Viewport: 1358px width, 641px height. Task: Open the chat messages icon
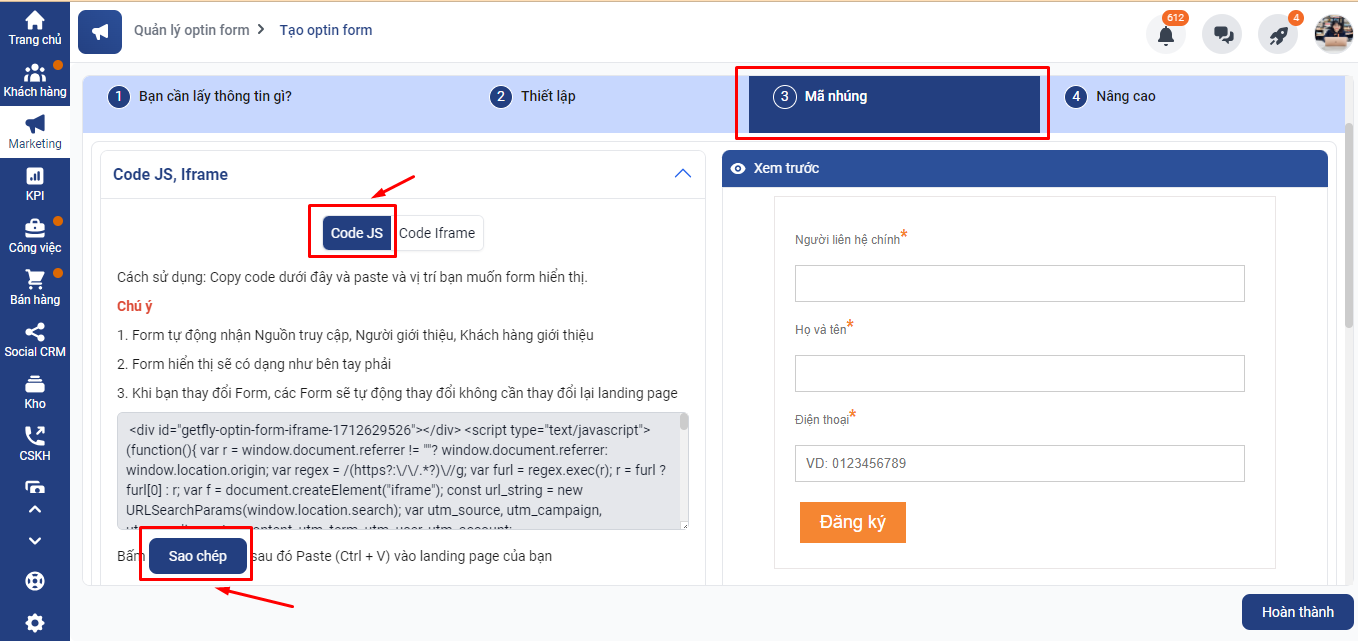click(1222, 35)
